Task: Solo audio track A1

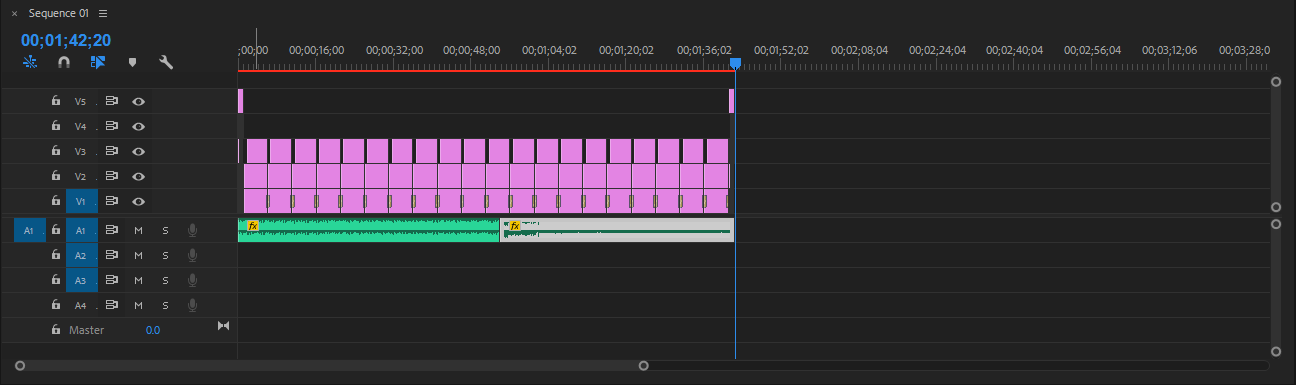Action: (x=165, y=230)
